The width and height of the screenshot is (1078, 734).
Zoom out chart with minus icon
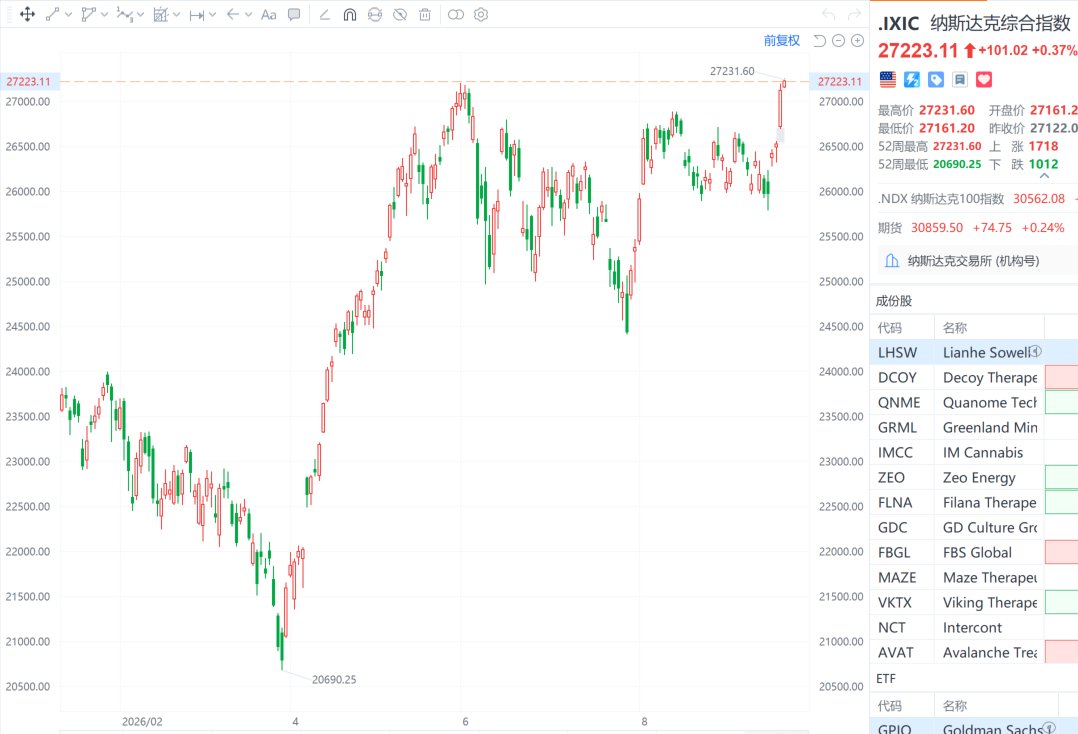838,41
